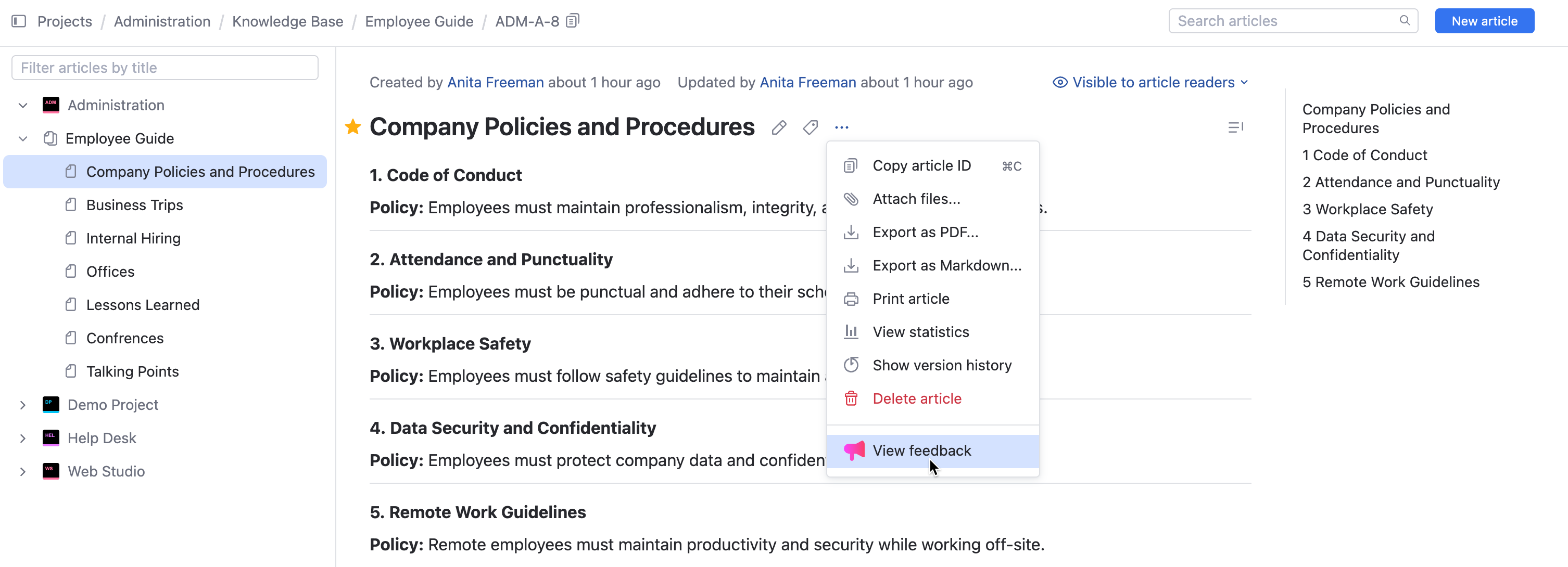Copy article ID icon next to ADM-A-8
The width and height of the screenshot is (1568, 567).
point(572,21)
